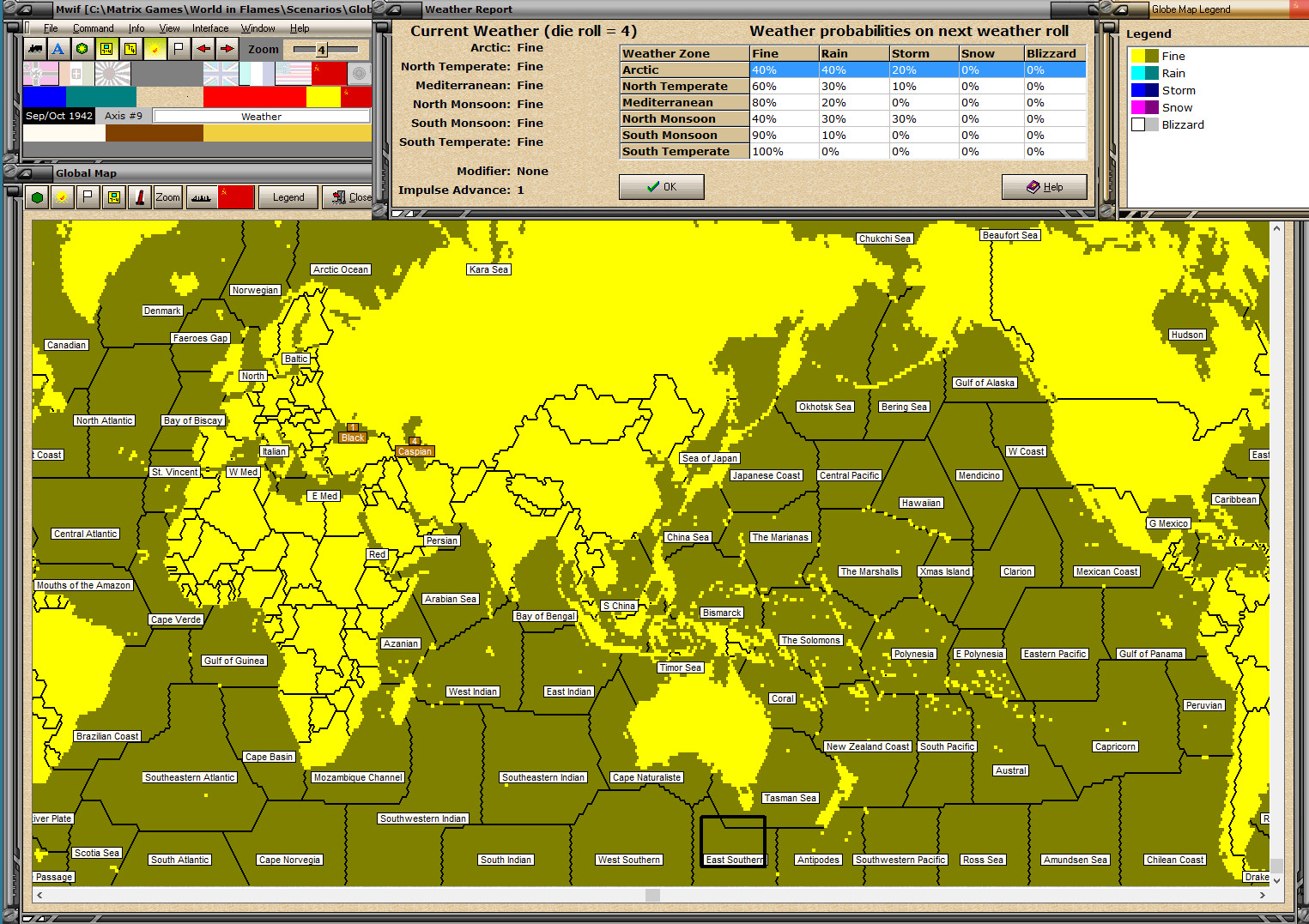Select the Italian flag

(x=76, y=74)
